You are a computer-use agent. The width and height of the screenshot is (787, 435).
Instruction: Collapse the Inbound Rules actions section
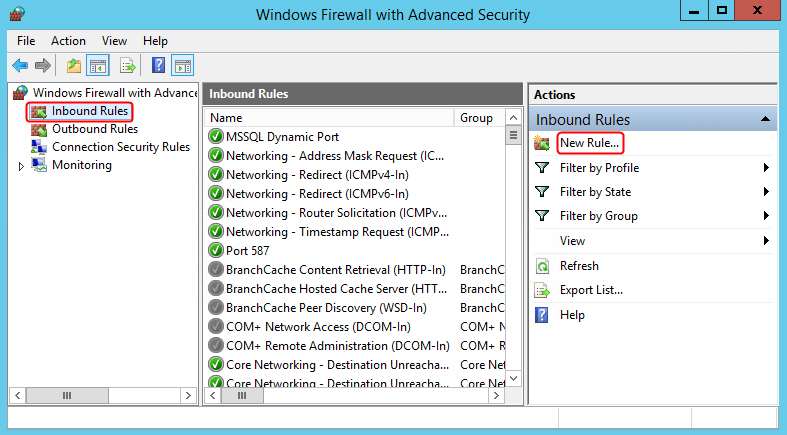(x=765, y=119)
